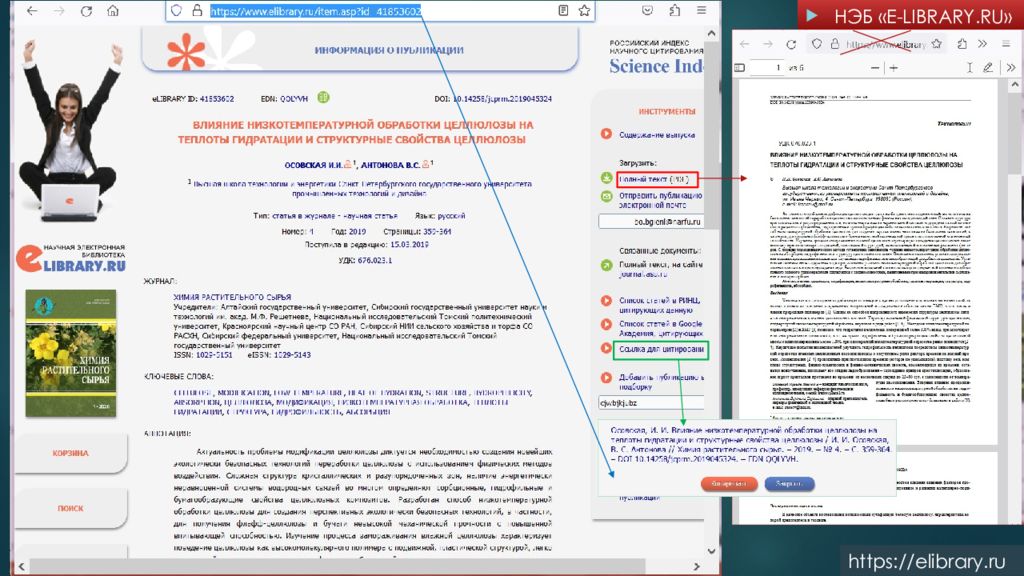Click the e-mail address input field
Image resolution: width=1024 pixels, height=576 pixels.
[x=651, y=221]
